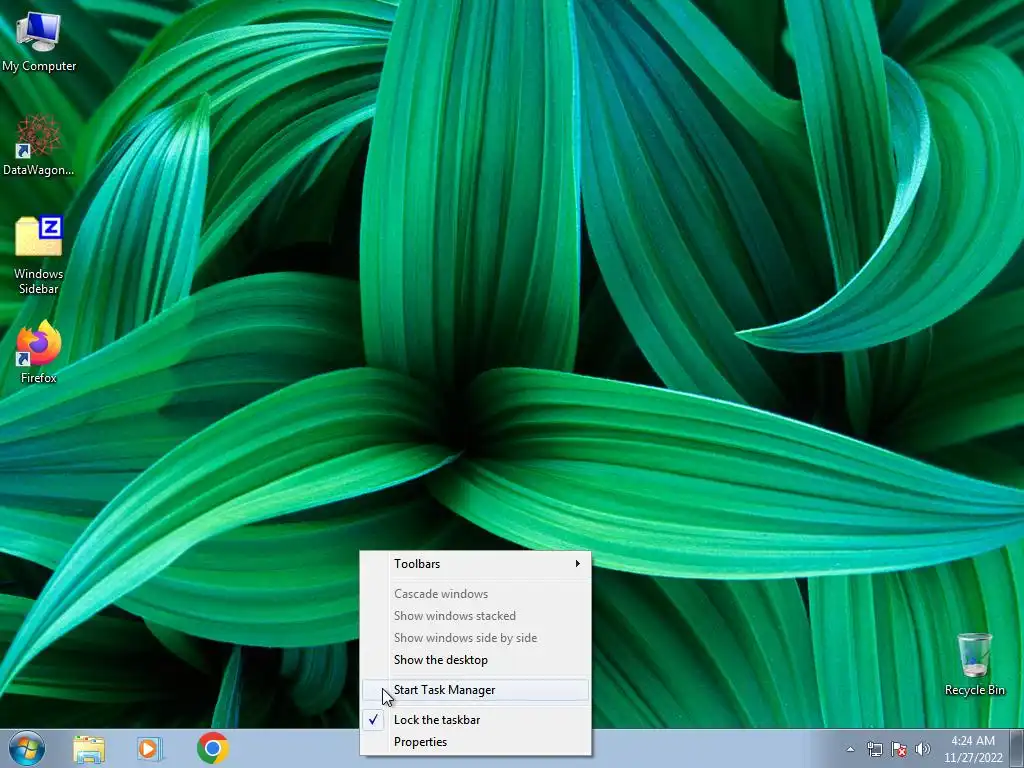Launch Google Chrome from the taskbar
Screen dimensions: 1024x768
(x=212, y=748)
